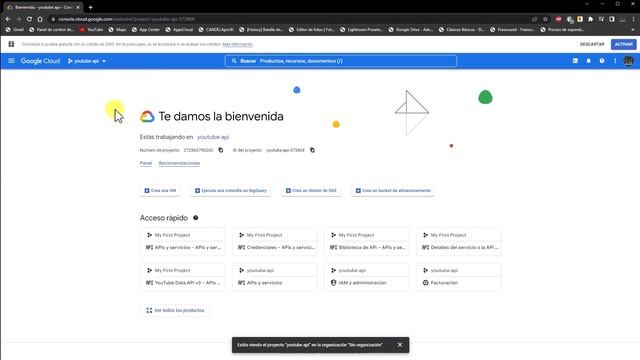Open the Panel de control bookmark
This screenshot has height=360, width=640.
point(52,30)
